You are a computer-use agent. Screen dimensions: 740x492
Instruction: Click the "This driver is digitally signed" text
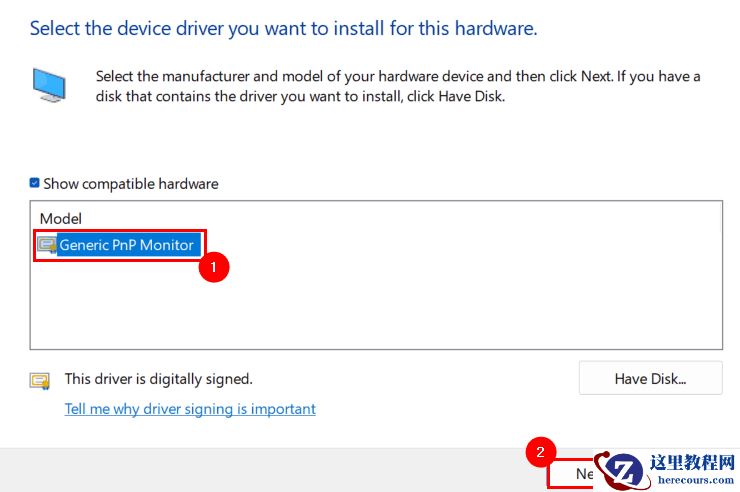click(158, 379)
